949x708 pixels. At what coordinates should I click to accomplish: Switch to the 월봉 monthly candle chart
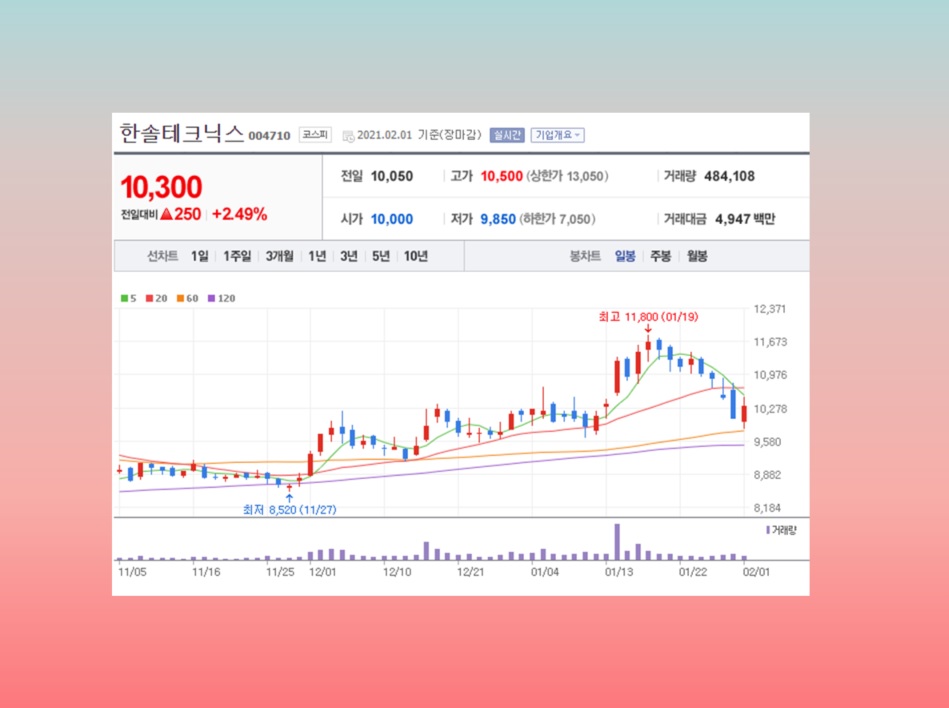[697, 257]
